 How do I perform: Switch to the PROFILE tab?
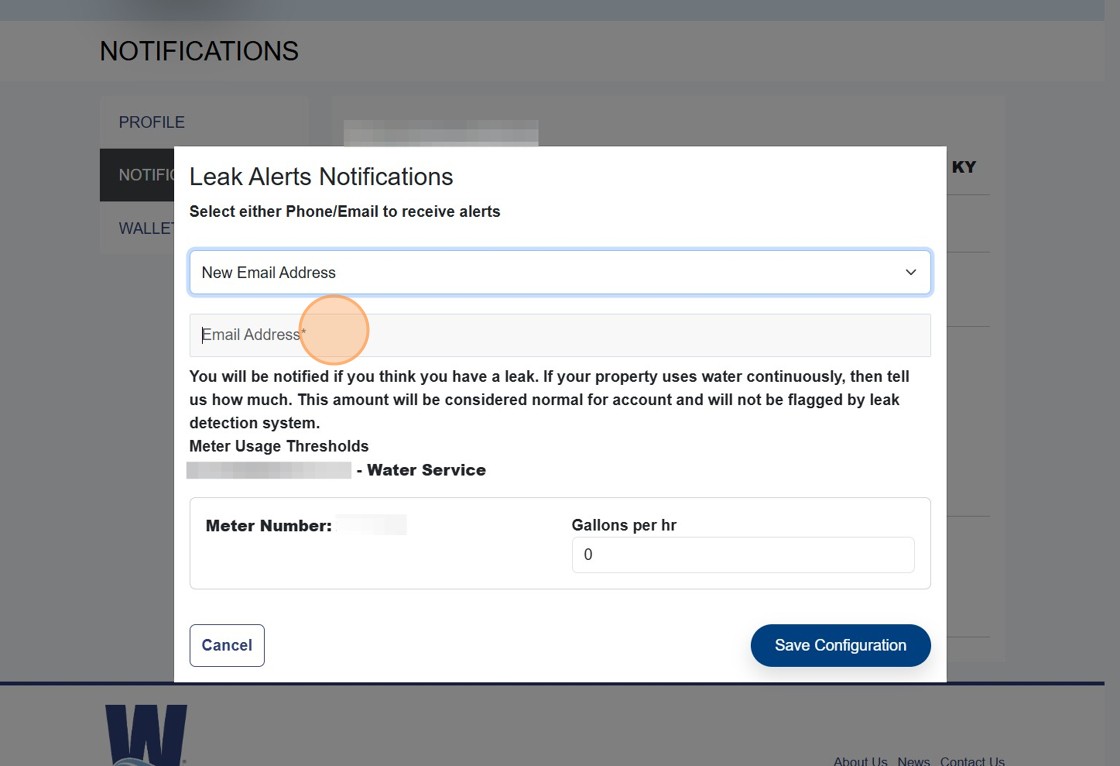pyautogui.click(x=151, y=122)
